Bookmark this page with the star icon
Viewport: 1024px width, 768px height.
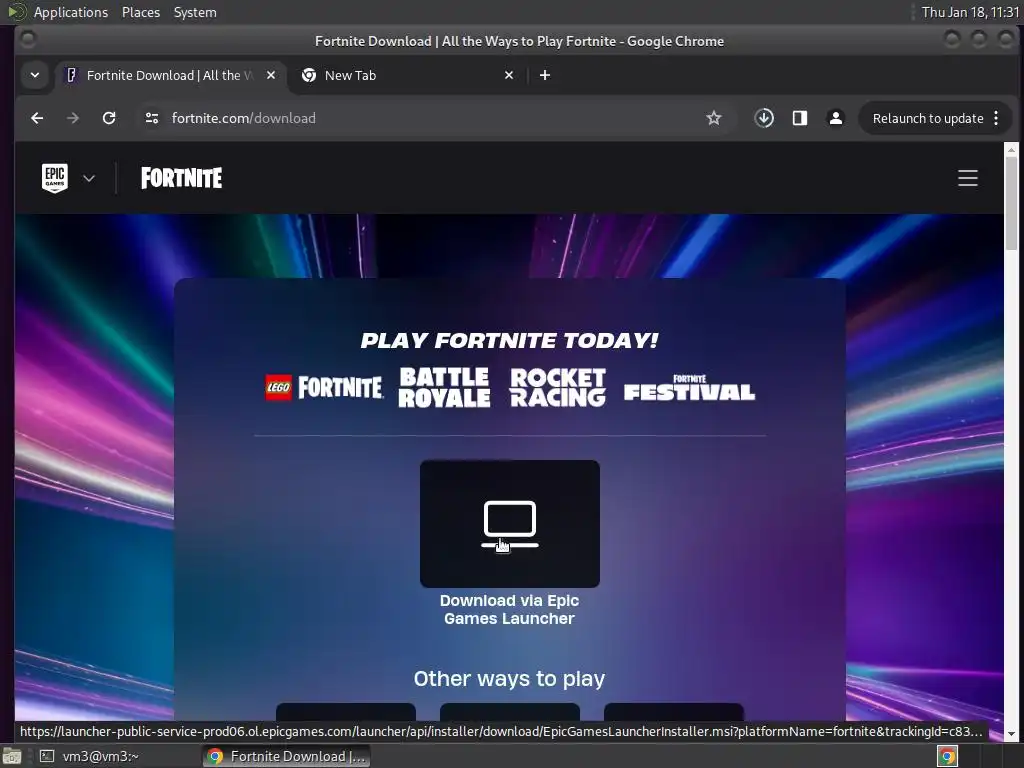pyautogui.click(x=714, y=118)
